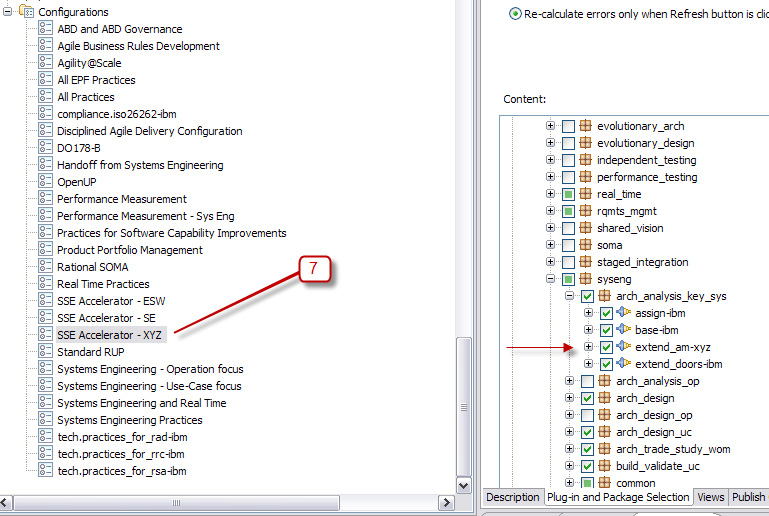The image size is (769, 516).
Task: Click the vertical scrollbar thumb in configurations tree
Action: point(463,407)
